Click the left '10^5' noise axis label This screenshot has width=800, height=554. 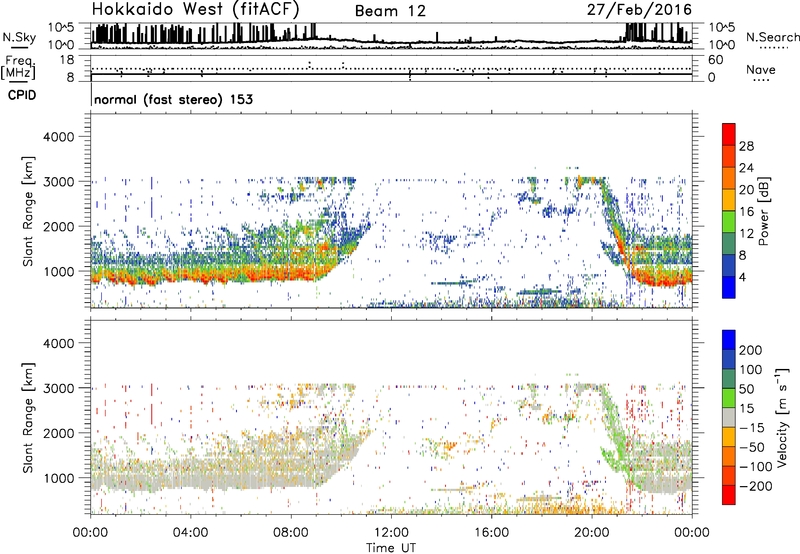point(61,27)
